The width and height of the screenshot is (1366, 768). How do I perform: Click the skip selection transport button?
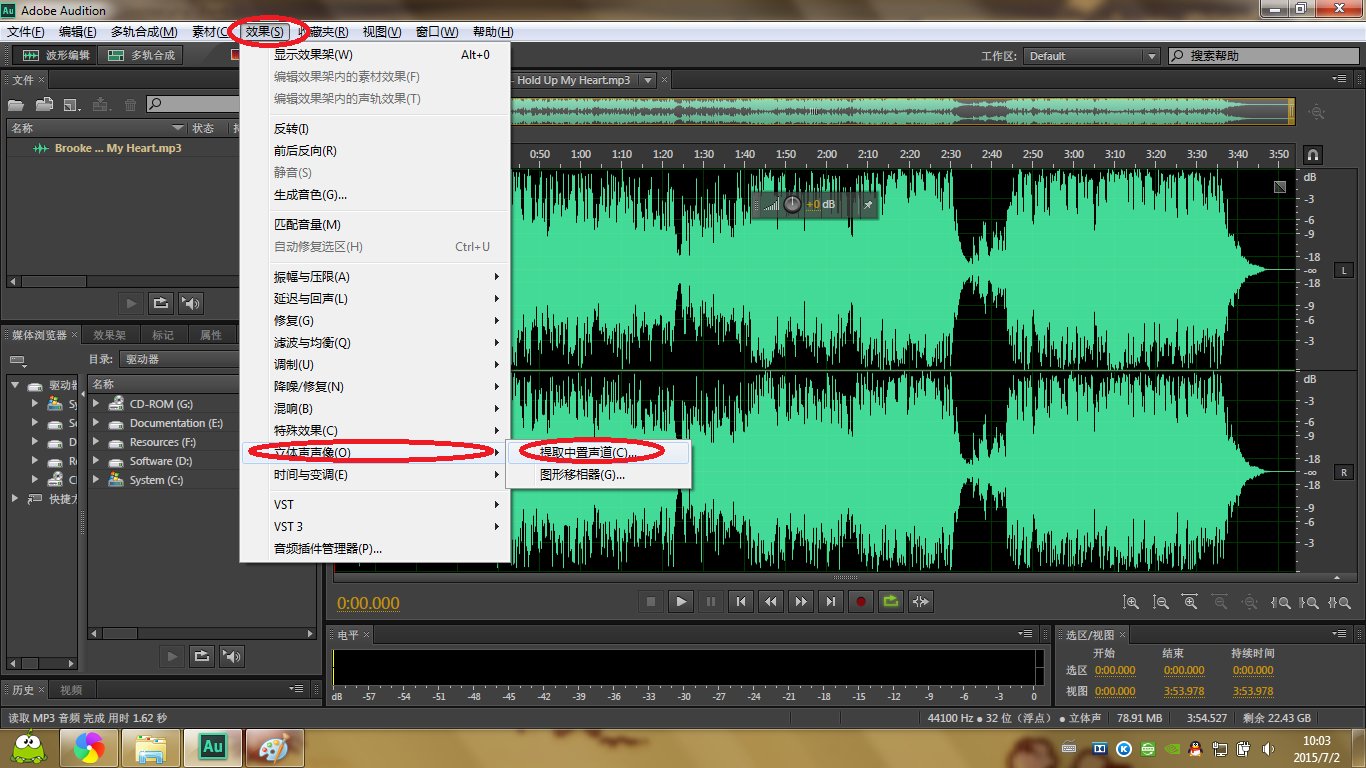pos(921,601)
